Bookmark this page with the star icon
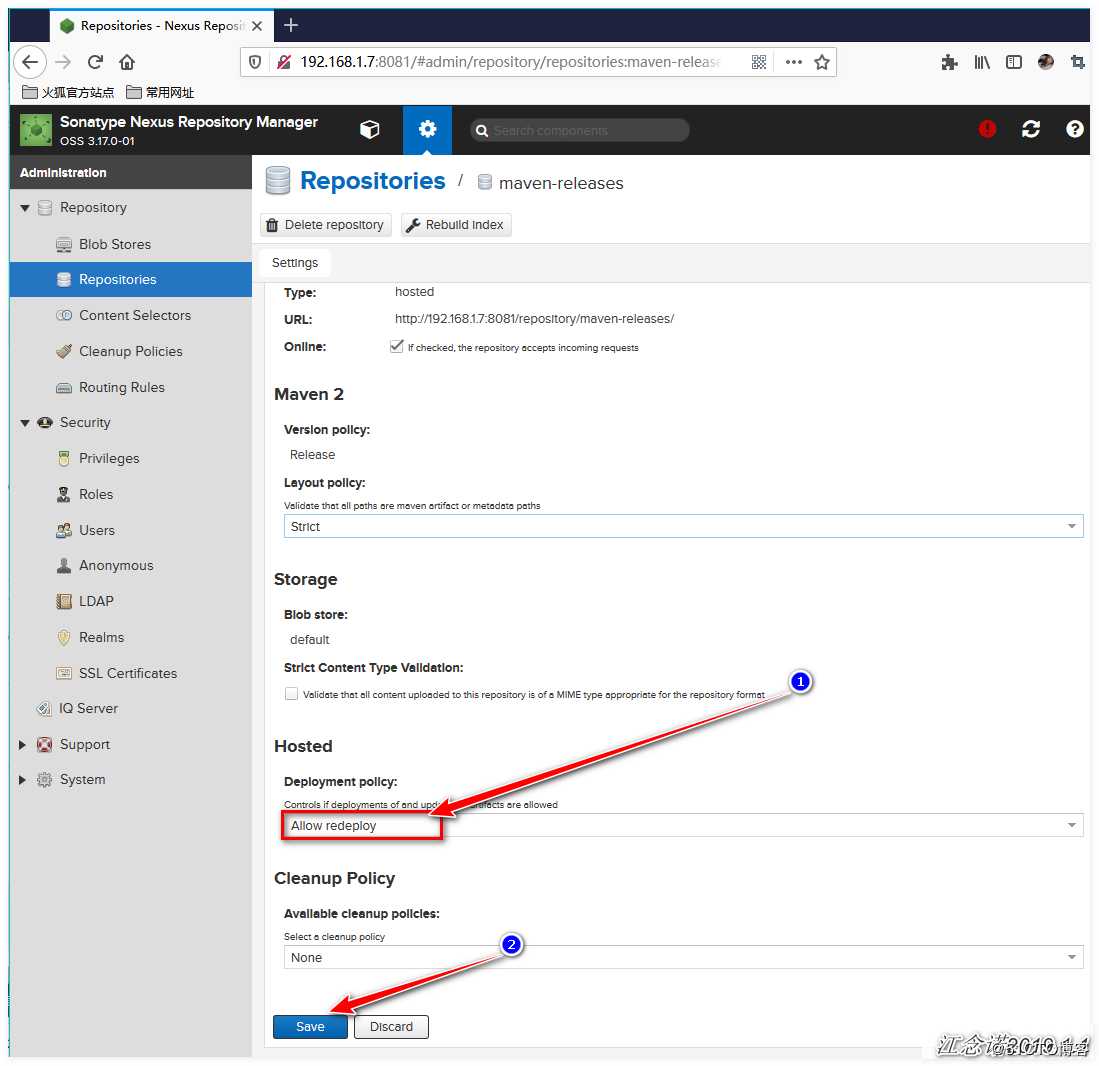Image resolution: width=1099 pixels, height=1066 pixels. [x=821, y=62]
